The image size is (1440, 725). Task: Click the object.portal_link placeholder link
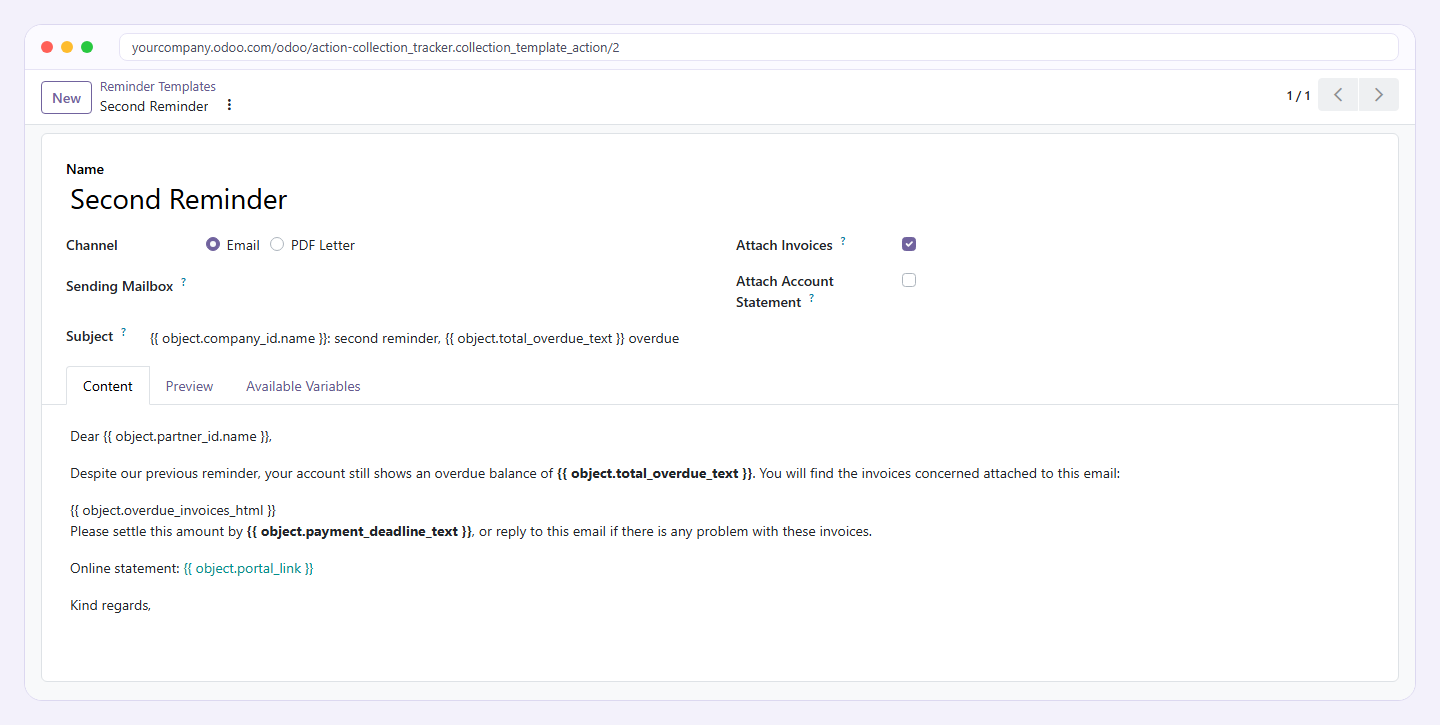(249, 568)
